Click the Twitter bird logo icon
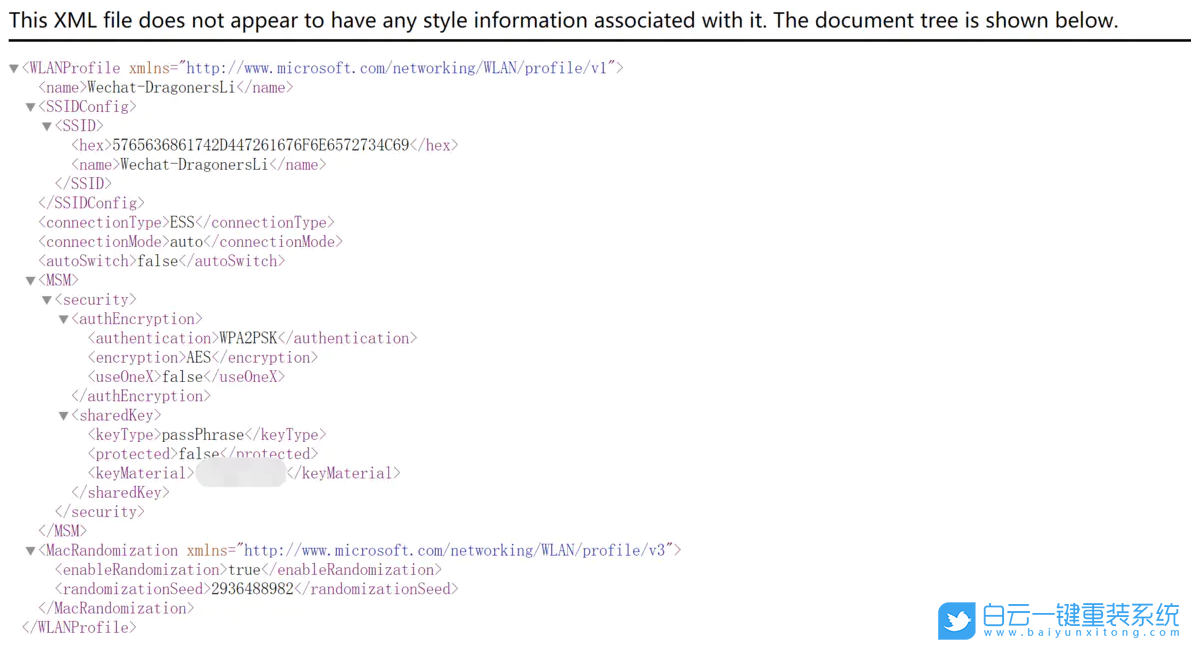Screen dimensions: 1191x645 pyautogui.click(x=956, y=620)
